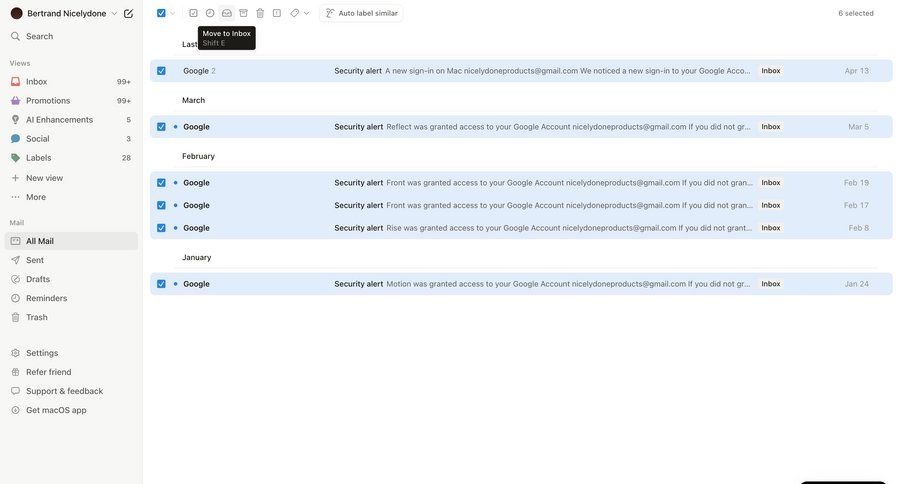Screen dimensions: 900x484
Task: Click Get macOS app link
Action: [x=71, y=410]
